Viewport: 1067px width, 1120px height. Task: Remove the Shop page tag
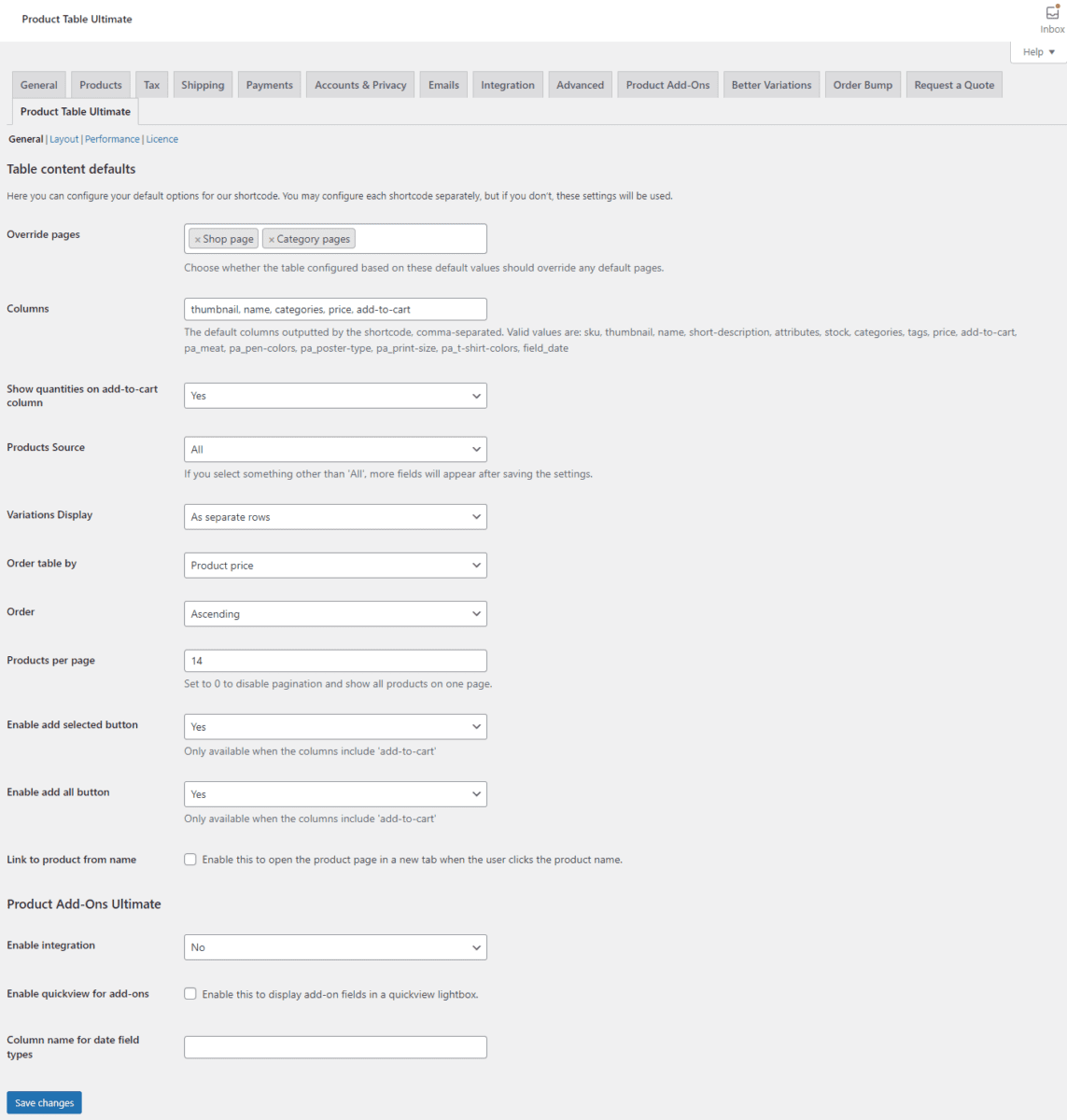click(198, 240)
